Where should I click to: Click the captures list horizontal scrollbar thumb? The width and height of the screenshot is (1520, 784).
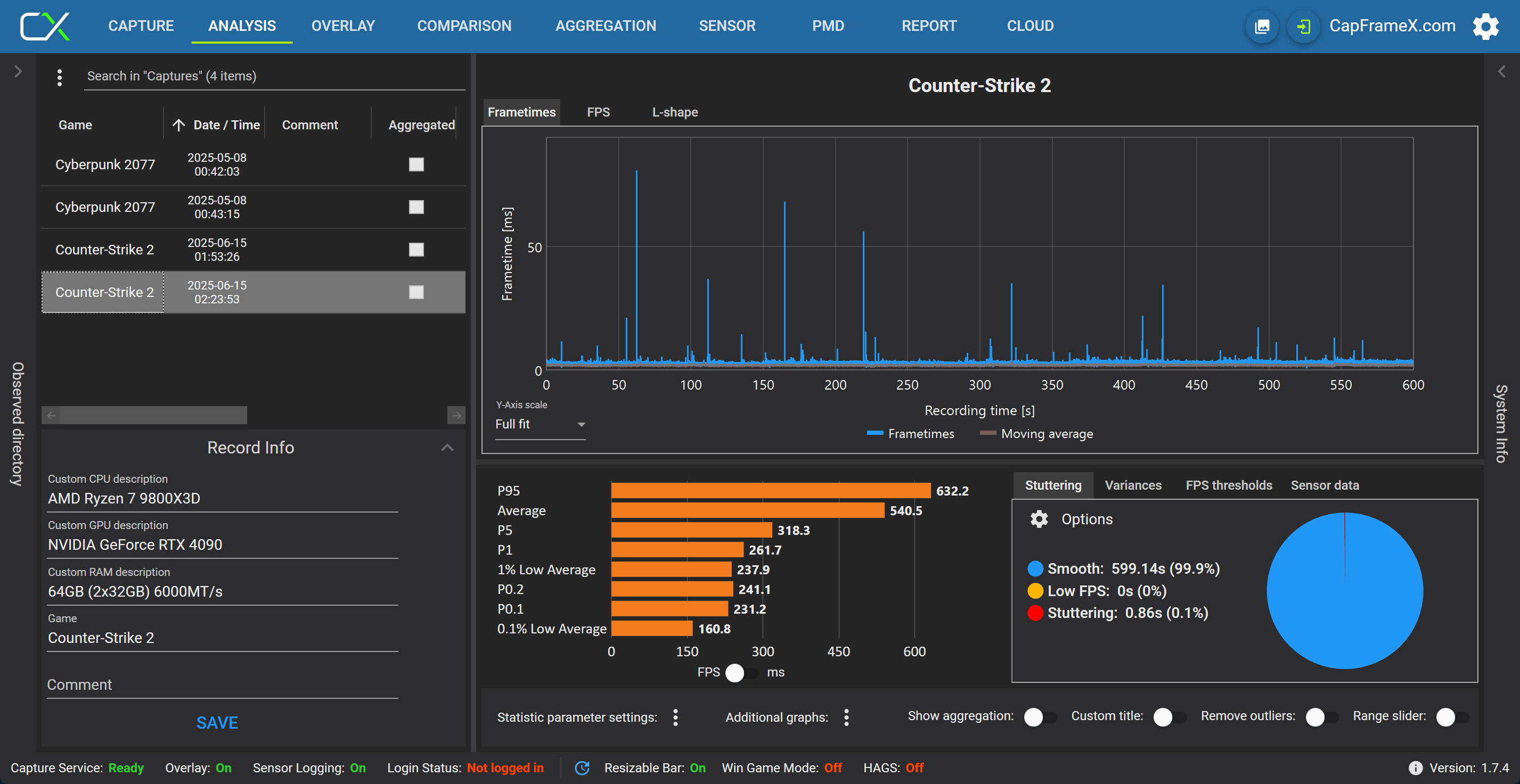pos(153,415)
